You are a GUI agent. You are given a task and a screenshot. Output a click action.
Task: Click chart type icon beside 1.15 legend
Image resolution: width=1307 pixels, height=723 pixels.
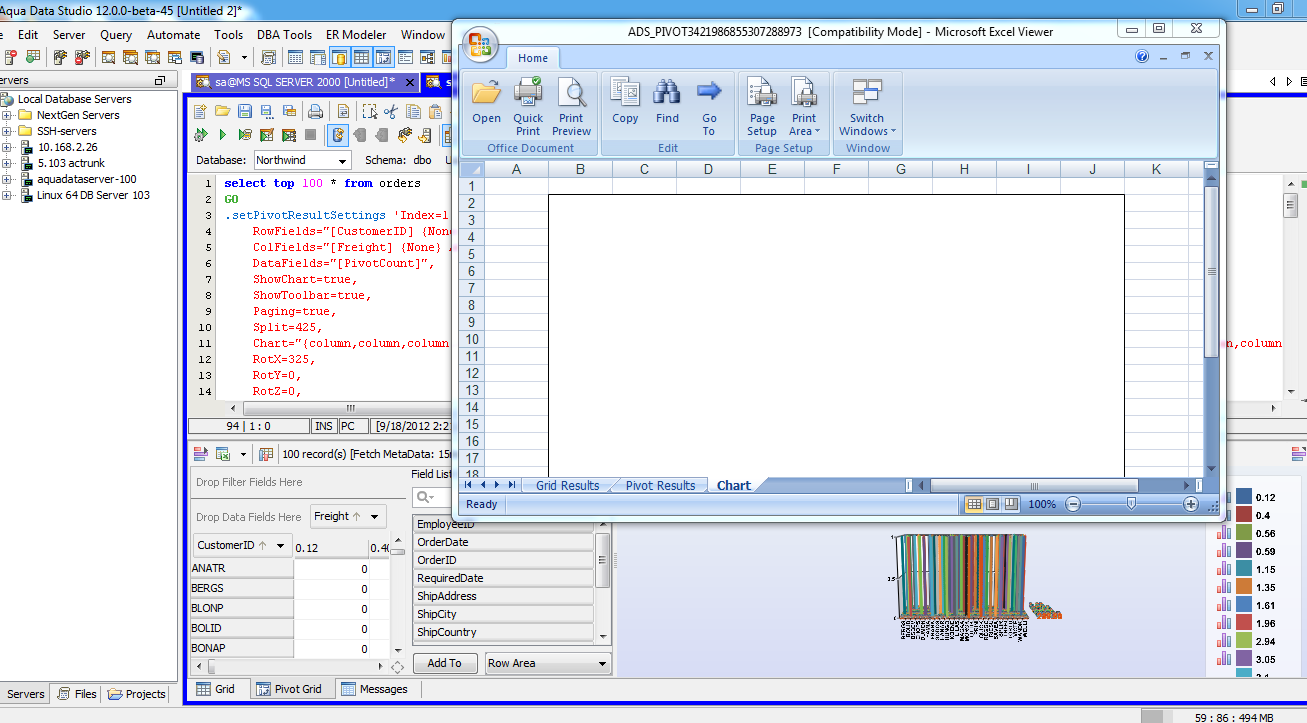(x=1224, y=569)
